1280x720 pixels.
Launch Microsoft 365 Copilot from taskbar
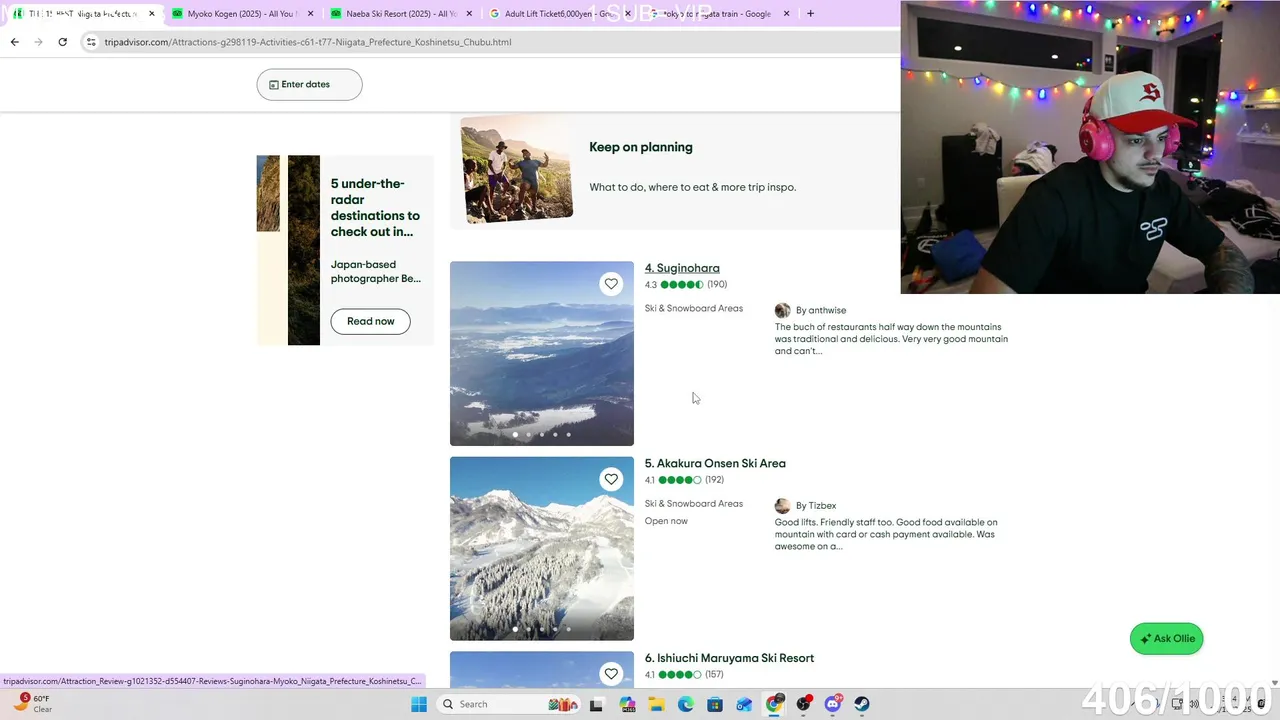coord(627,704)
